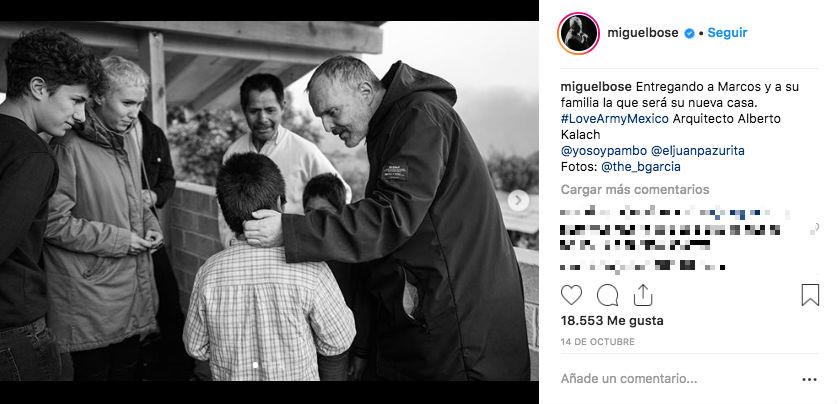The height and width of the screenshot is (404, 839).
Task: Follow the account with Seguir
Action: 727,33
